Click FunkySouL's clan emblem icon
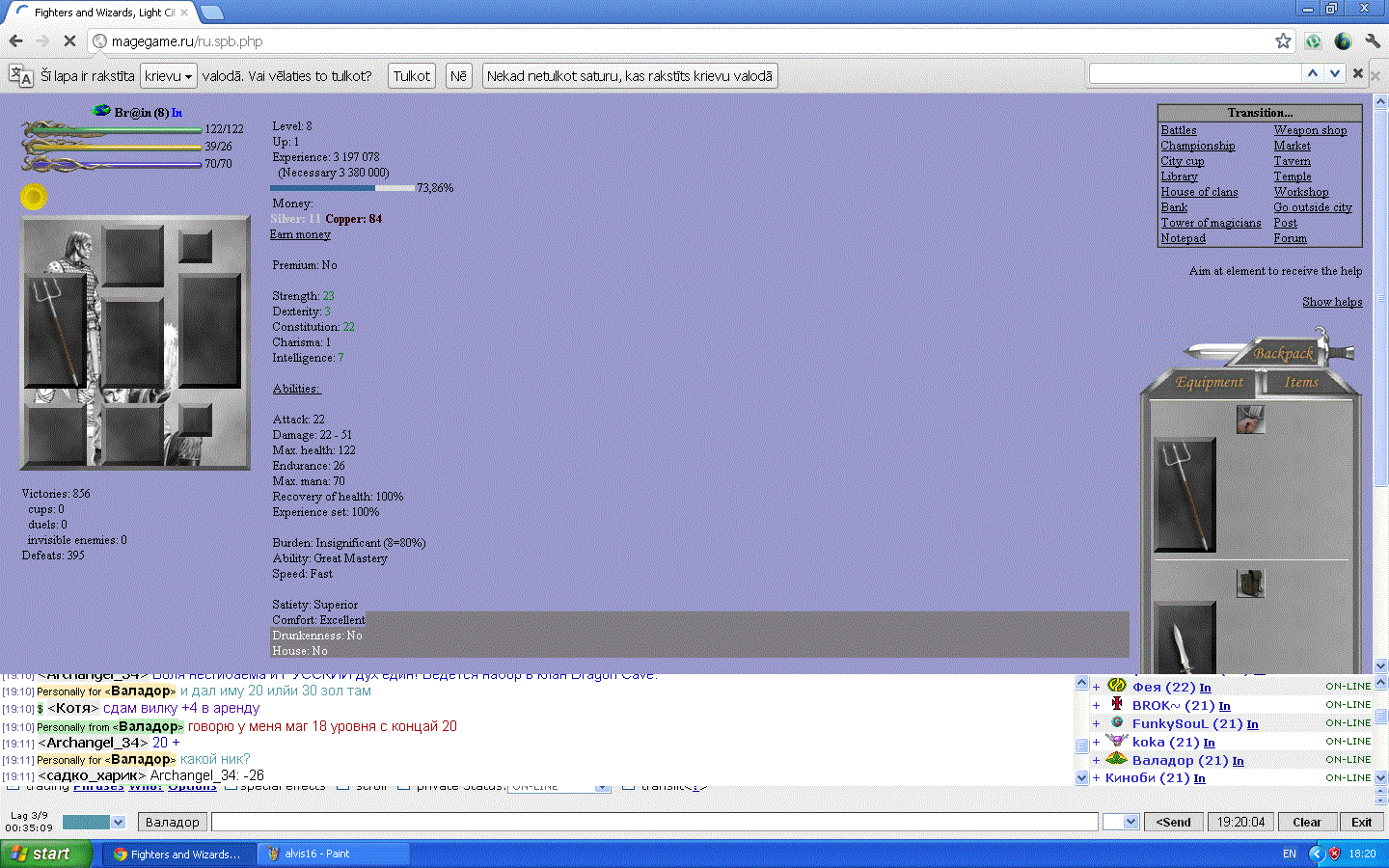This screenshot has height=868, width=1389. 1117,722
